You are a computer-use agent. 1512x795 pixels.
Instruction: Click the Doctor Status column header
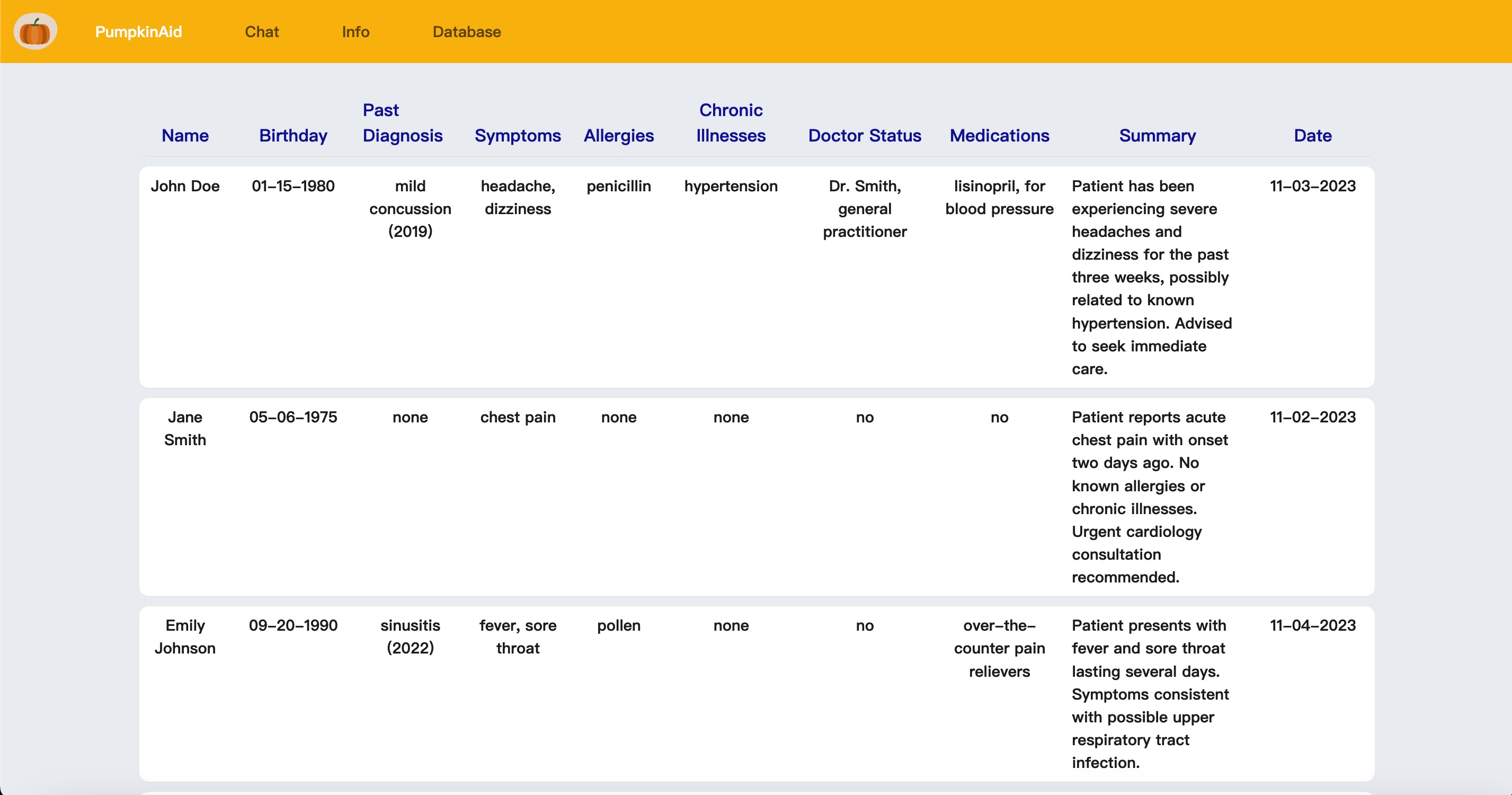864,136
